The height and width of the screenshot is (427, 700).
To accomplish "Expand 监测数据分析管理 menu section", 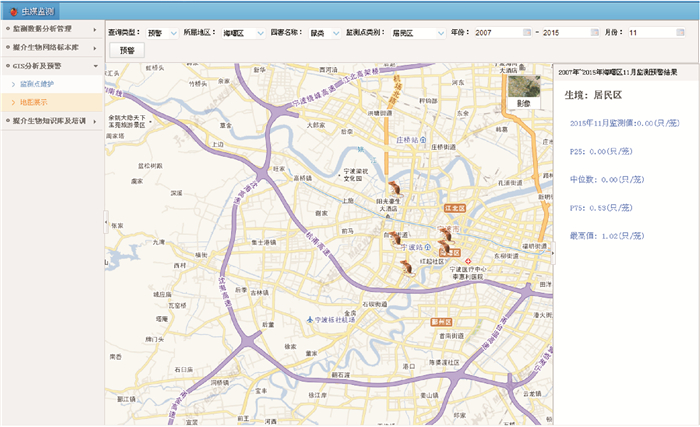I will coord(50,30).
